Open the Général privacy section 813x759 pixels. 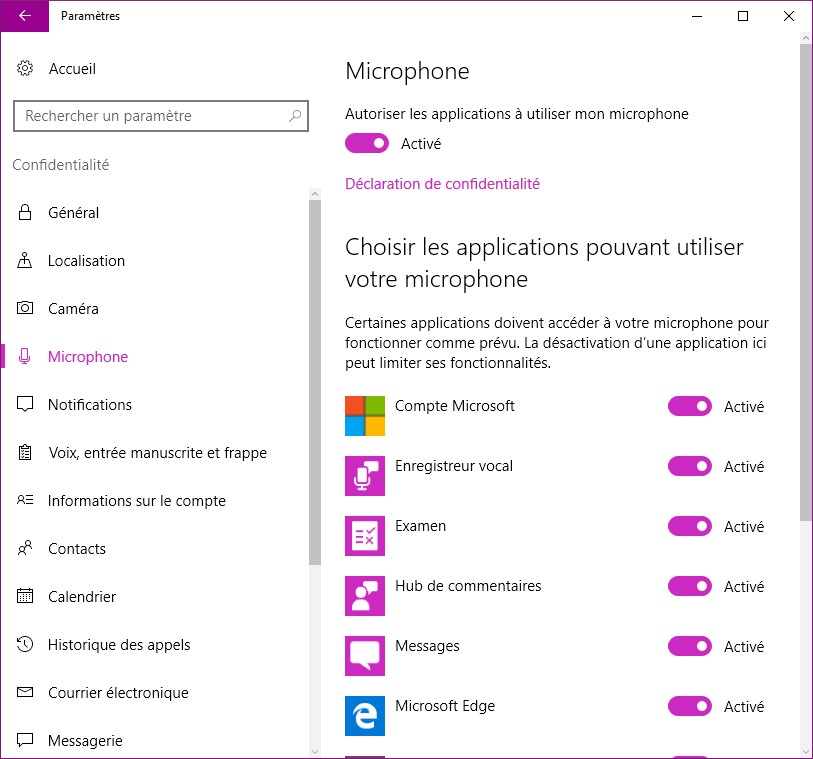(155, 213)
